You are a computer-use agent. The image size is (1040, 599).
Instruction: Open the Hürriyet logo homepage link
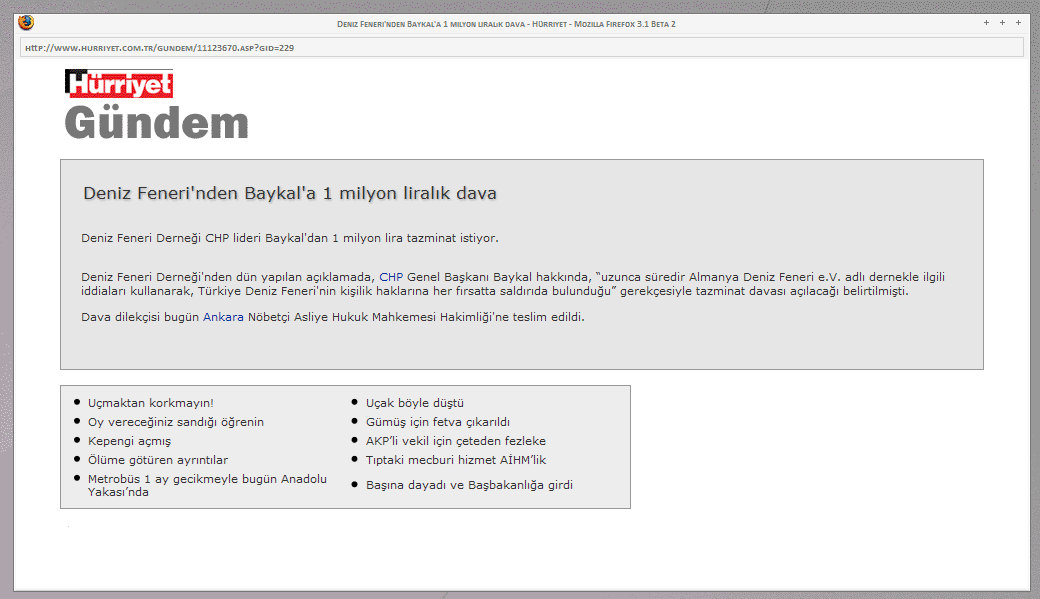coord(119,84)
